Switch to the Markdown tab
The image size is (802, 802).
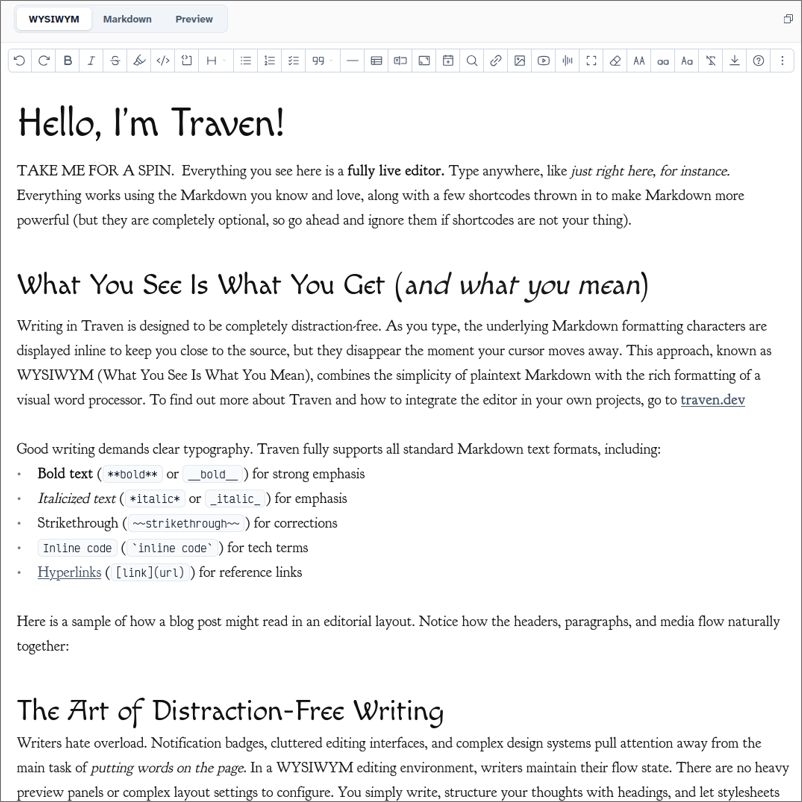click(x=127, y=19)
